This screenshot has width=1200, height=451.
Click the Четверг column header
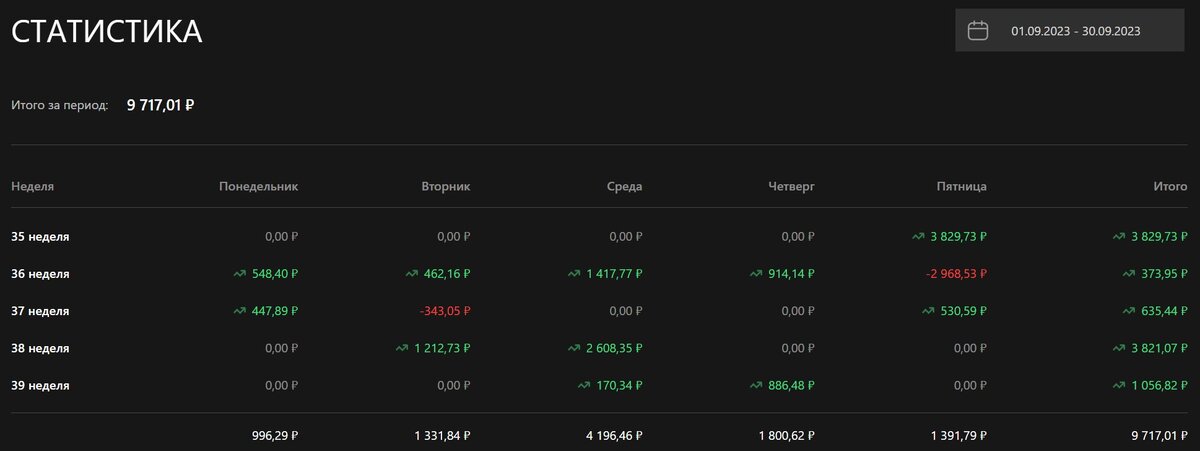pyautogui.click(x=791, y=186)
